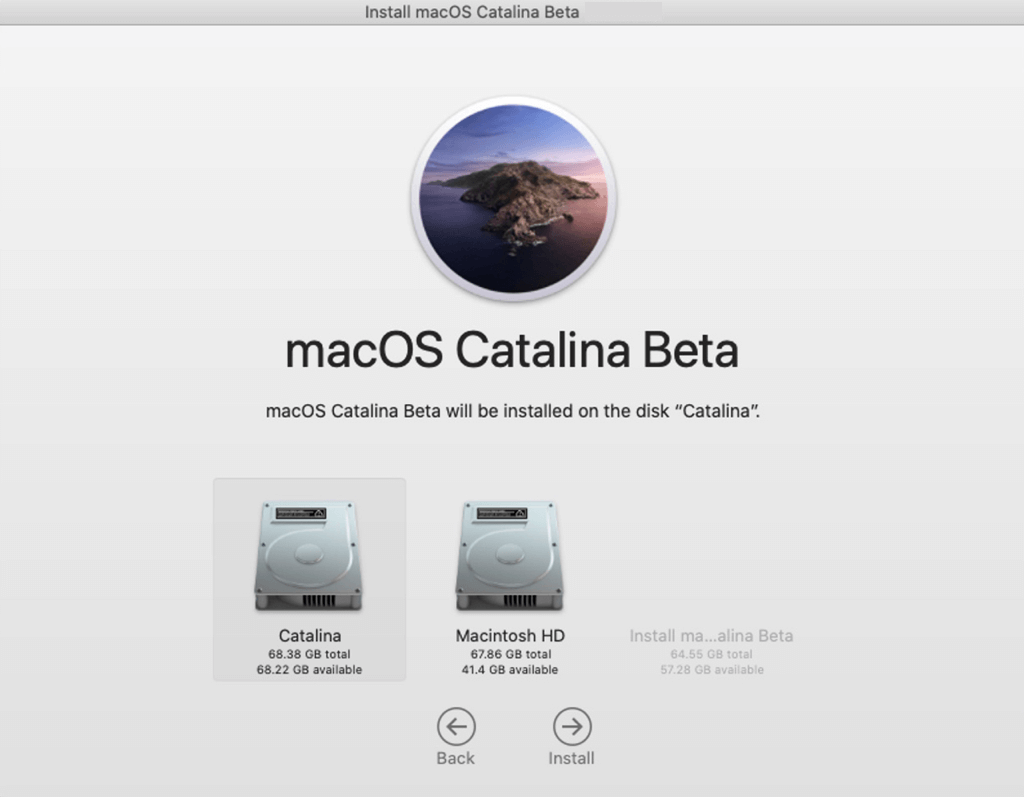
Task: Click the Back label
Action: click(456, 758)
